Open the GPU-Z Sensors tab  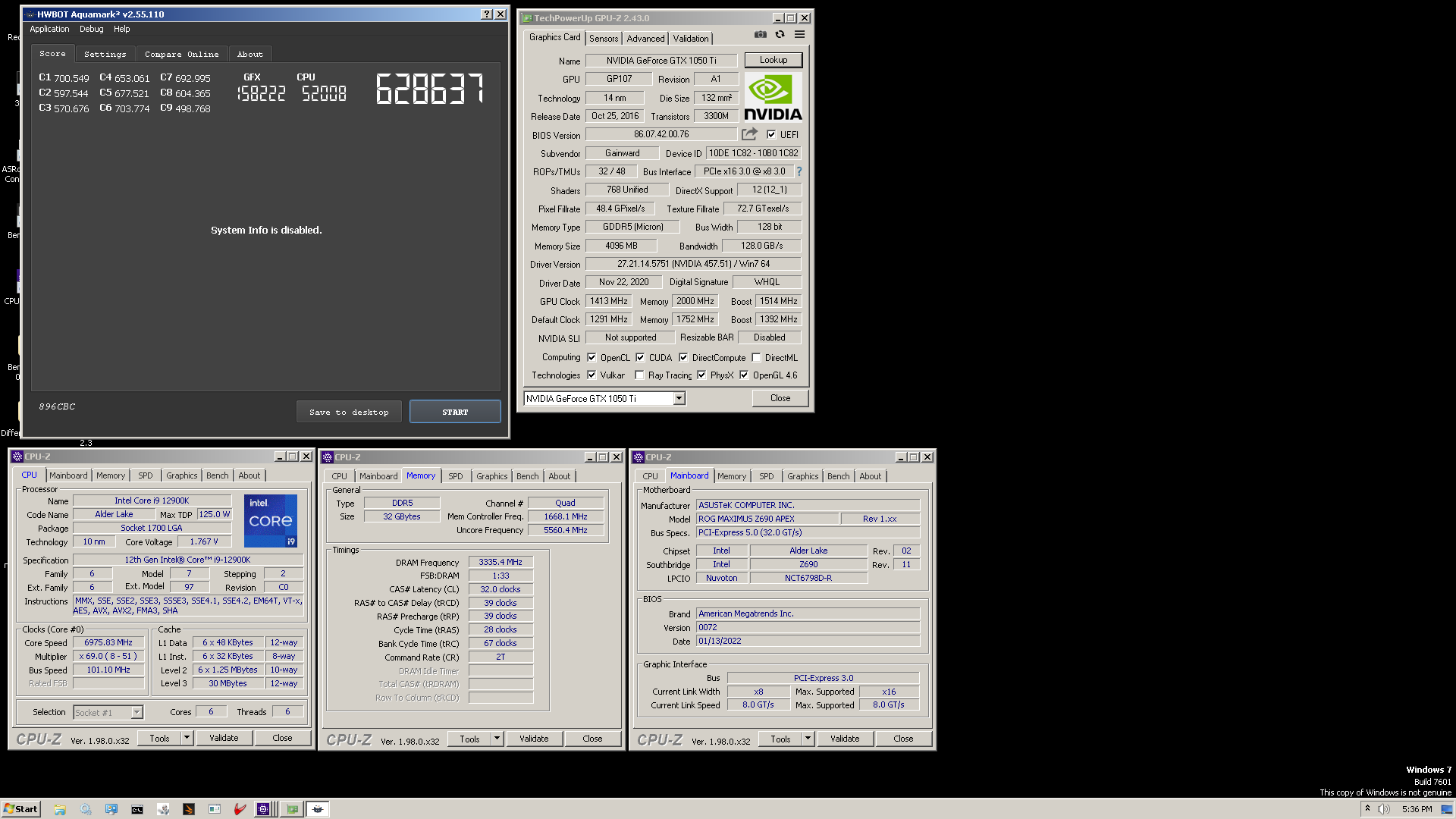pos(604,39)
